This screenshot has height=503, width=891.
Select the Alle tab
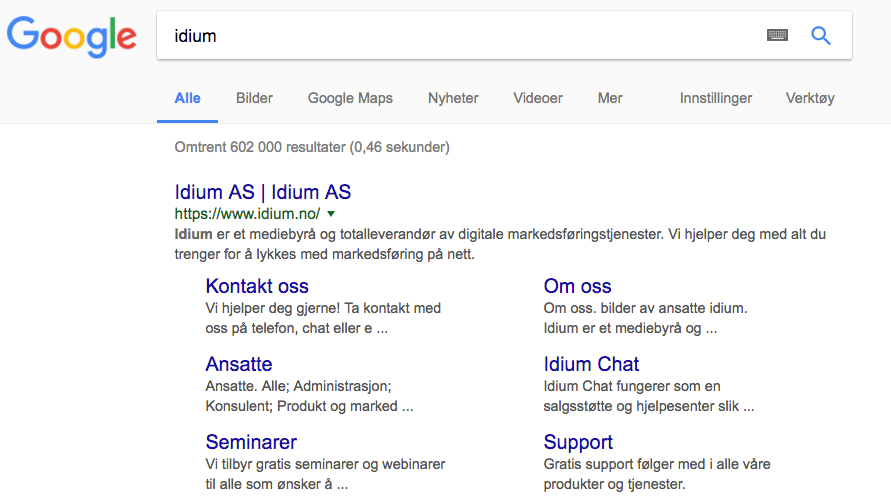pyautogui.click(x=188, y=98)
